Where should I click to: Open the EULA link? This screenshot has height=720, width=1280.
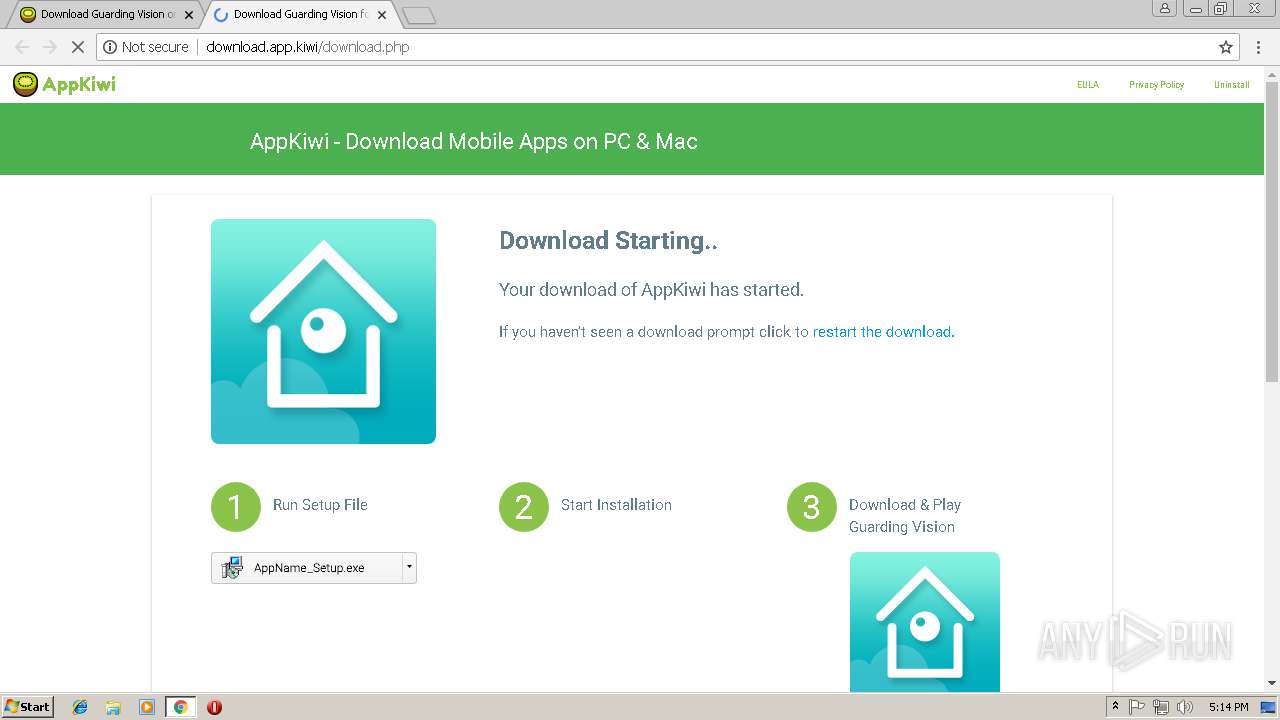point(1088,85)
